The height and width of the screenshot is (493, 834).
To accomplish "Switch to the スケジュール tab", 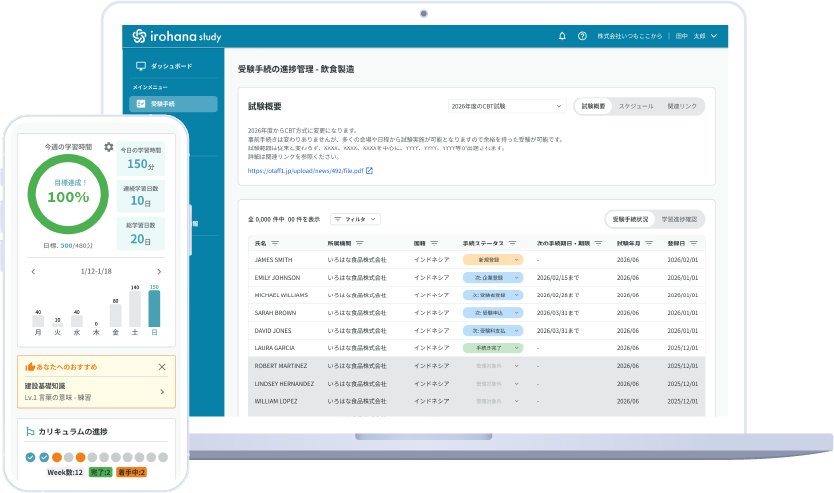I will coord(636,106).
